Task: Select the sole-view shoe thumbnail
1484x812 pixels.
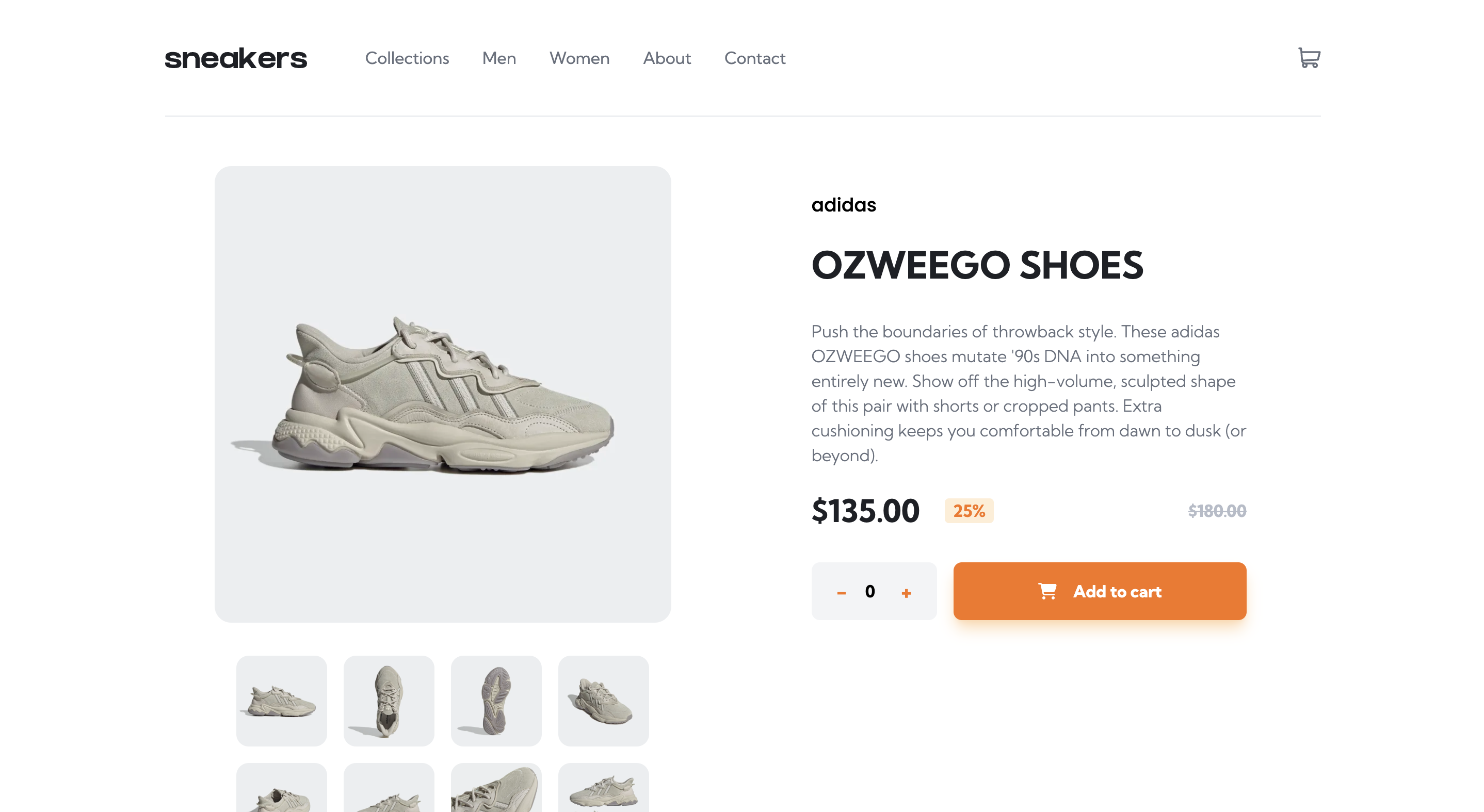Action: [x=496, y=701]
